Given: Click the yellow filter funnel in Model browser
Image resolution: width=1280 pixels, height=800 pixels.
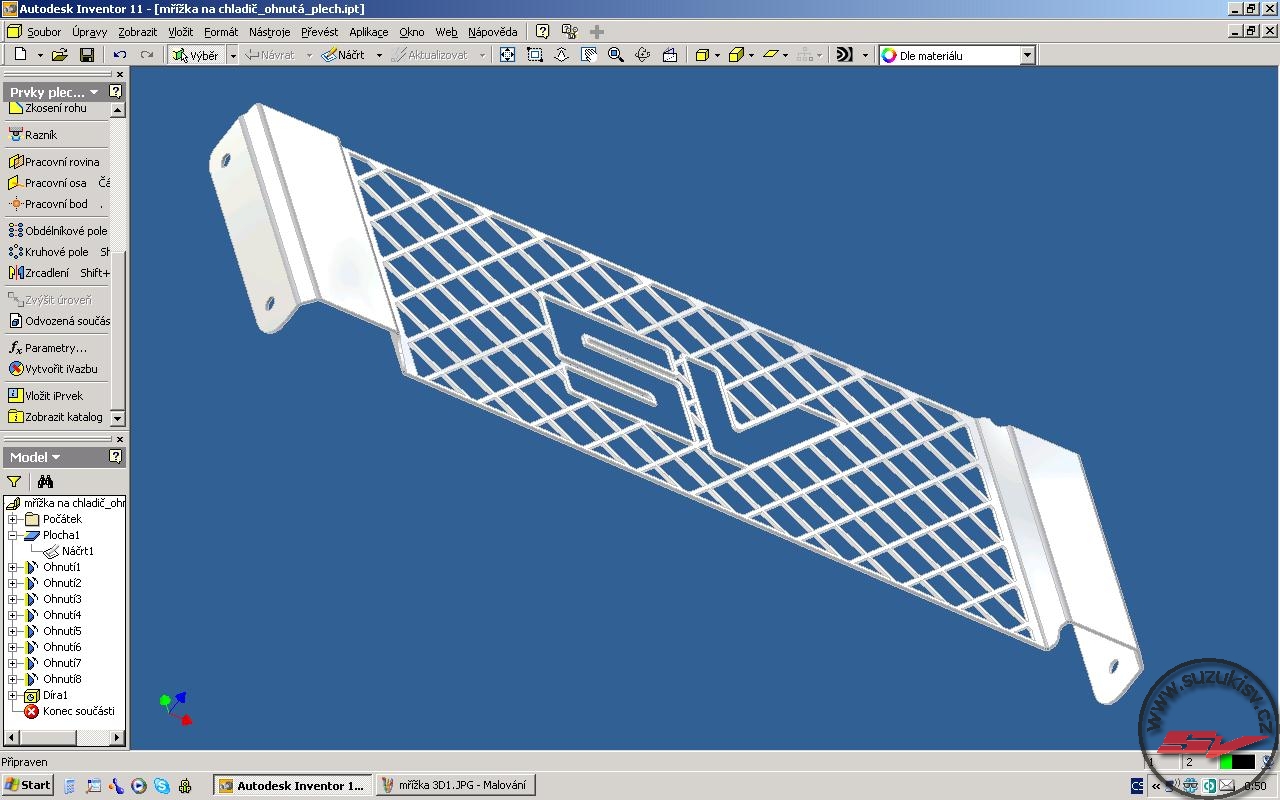Looking at the screenshot, I should 14,482.
